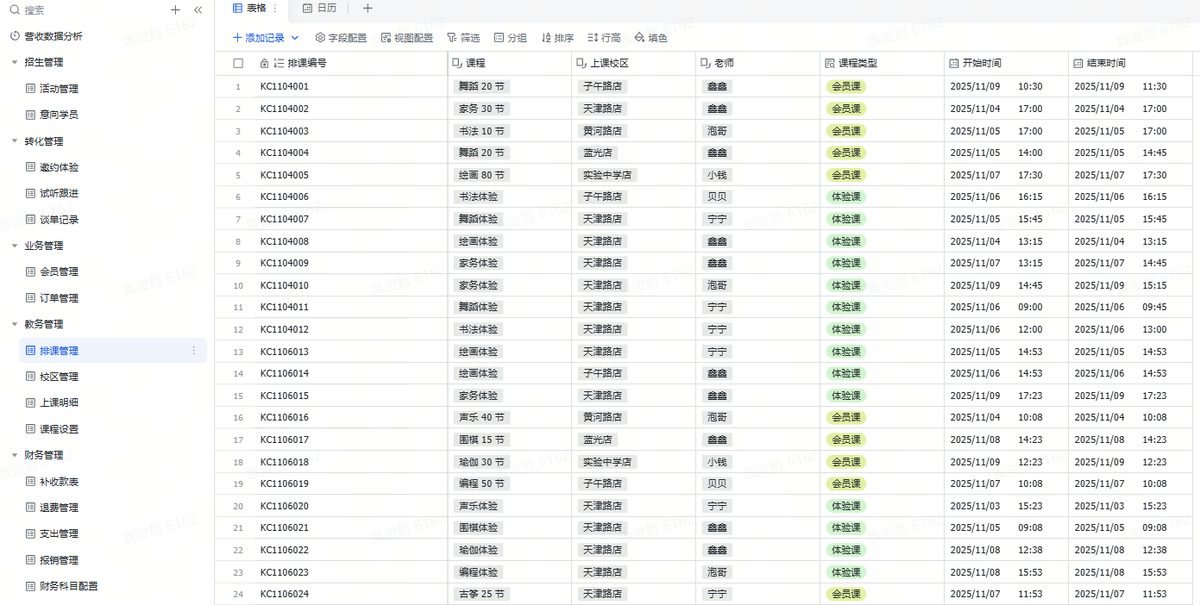Click the 搜索 search input field

tap(90, 10)
